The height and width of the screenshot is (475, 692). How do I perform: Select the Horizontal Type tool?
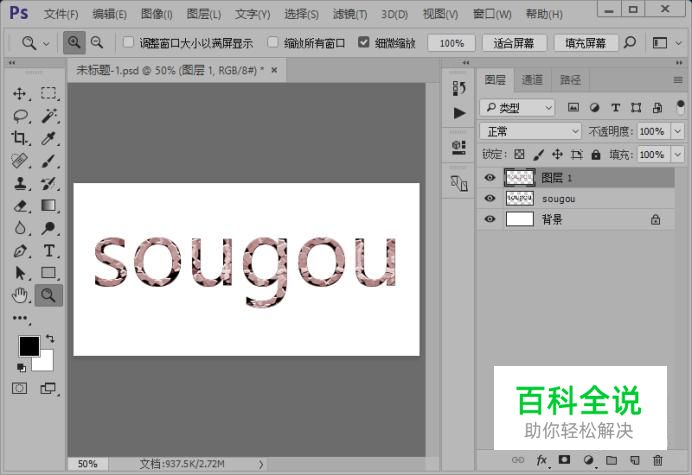point(49,251)
